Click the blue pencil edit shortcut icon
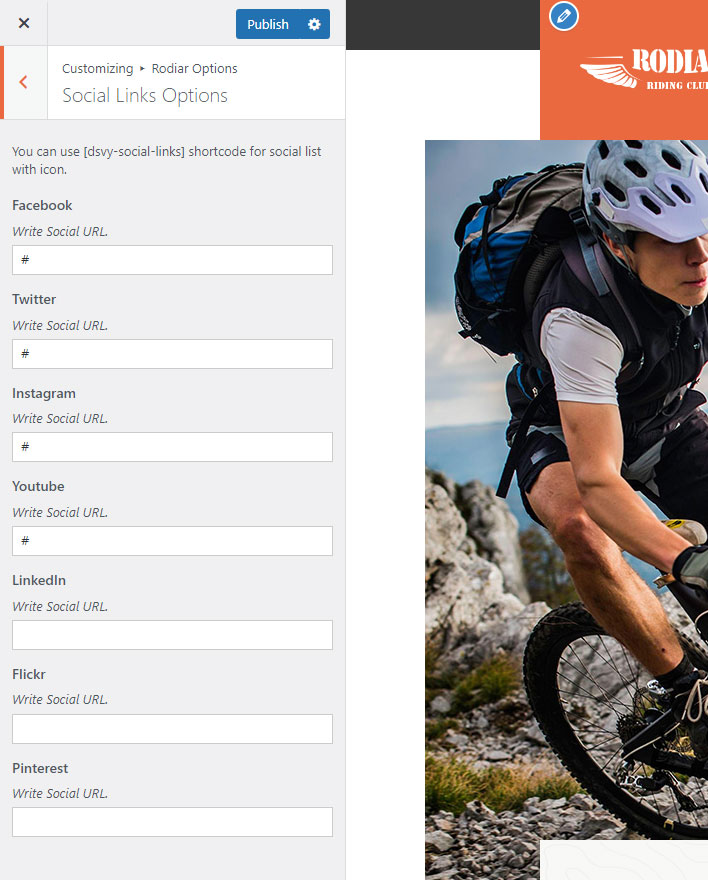Viewport: 708px width, 880px height. (564, 16)
